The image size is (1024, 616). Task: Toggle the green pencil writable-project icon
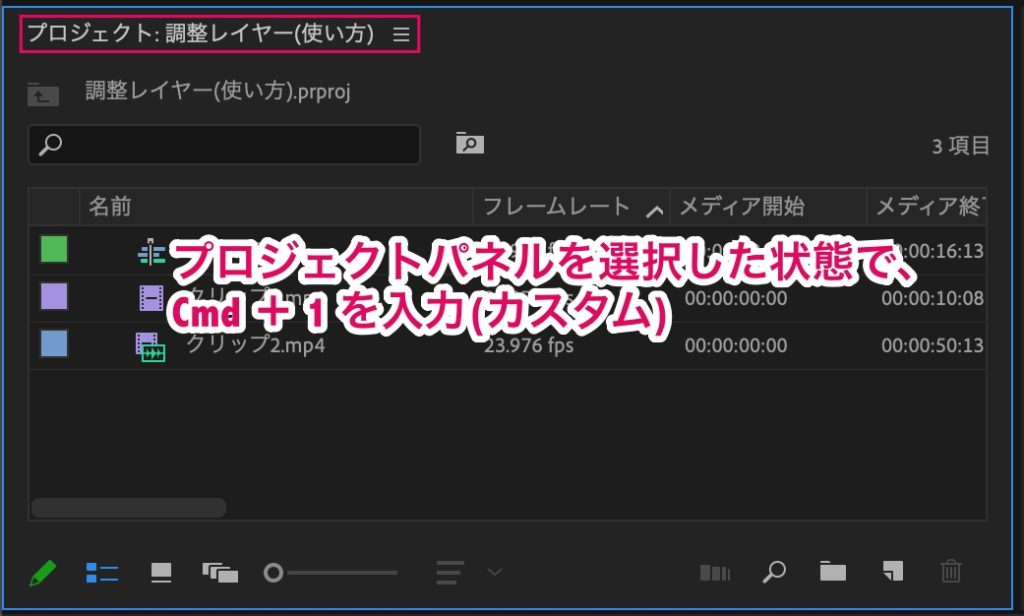tap(43, 573)
